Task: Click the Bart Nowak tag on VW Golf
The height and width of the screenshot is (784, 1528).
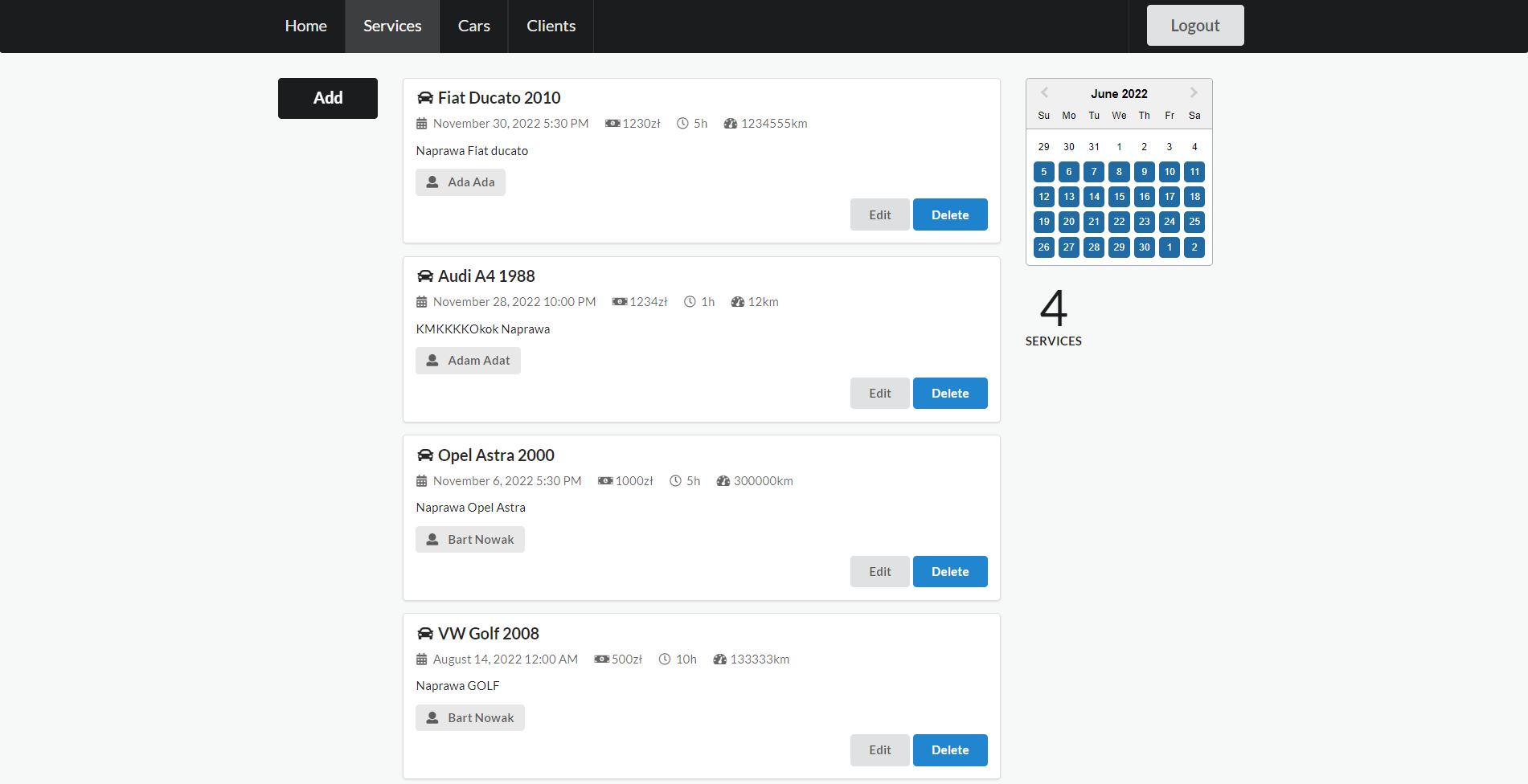Action: pyautogui.click(x=470, y=718)
